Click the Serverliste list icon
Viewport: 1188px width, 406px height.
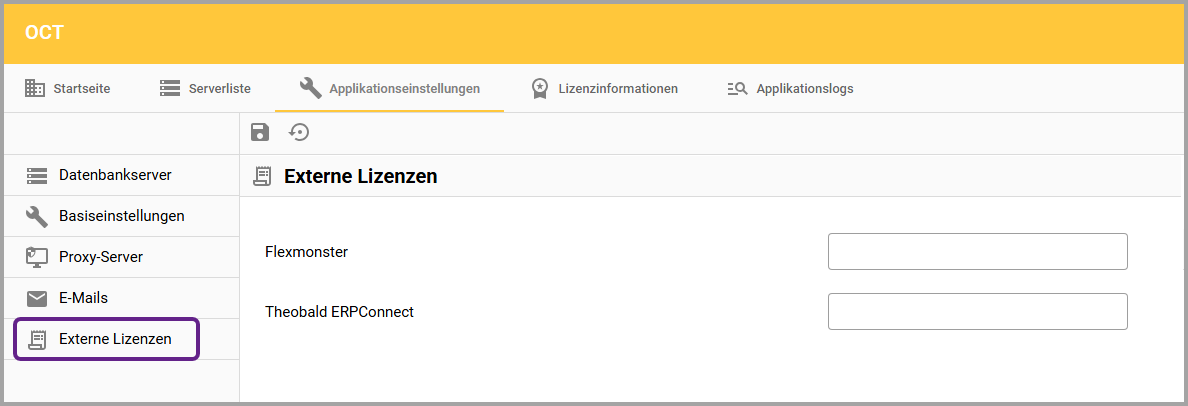coord(170,88)
